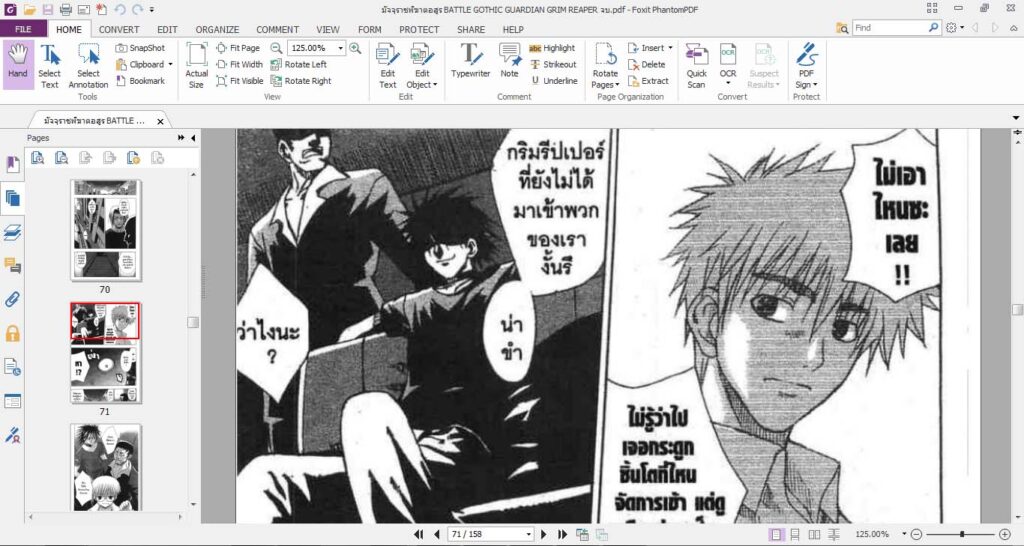1024x546 pixels.
Task: Open the FILE menu
Action: tap(23, 29)
